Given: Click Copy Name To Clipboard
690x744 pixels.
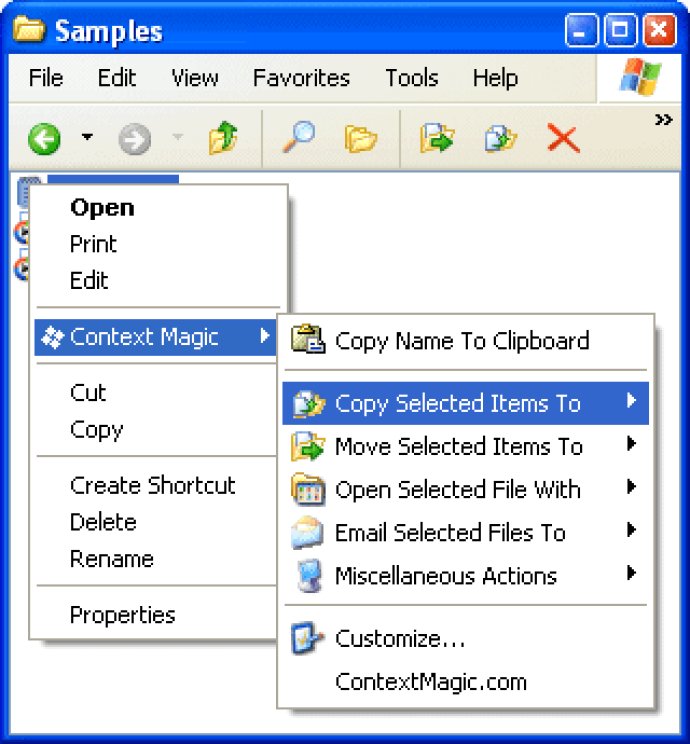Looking at the screenshot, I should click(x=466, y=341).
